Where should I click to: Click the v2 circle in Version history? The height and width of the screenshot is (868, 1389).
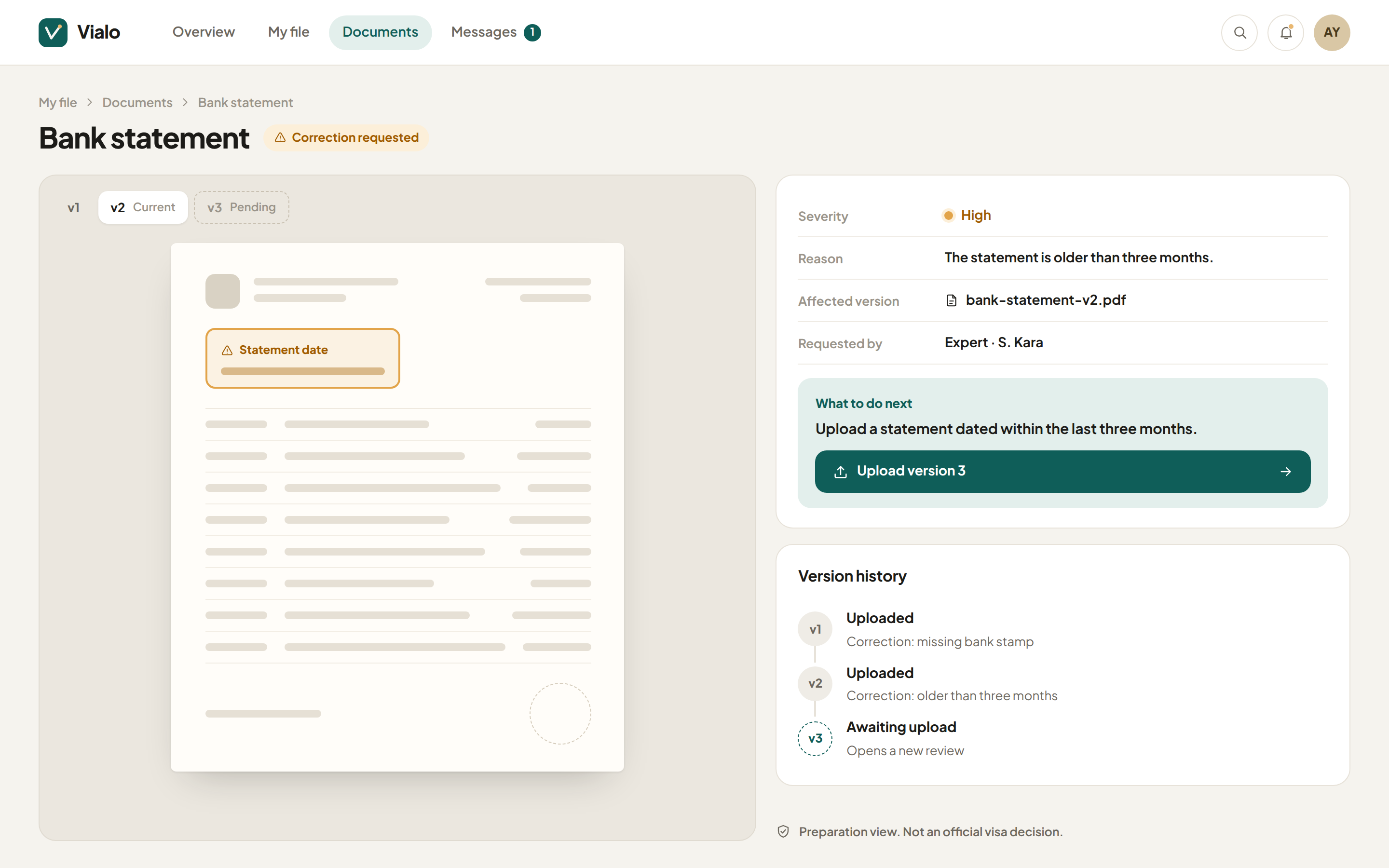pyautogui.click(x=815, y=684)
